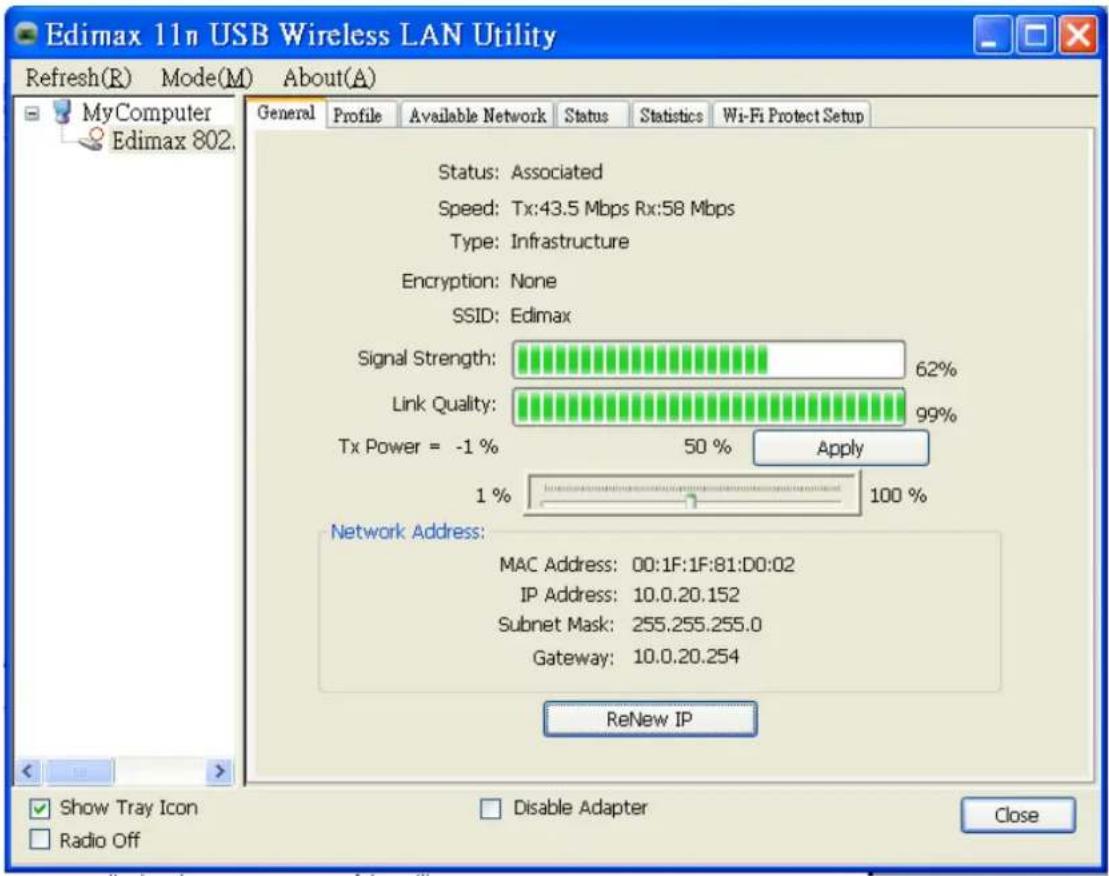Click the MyComputer icon in the tree
Screen dimensions: 1109x876
62,112
